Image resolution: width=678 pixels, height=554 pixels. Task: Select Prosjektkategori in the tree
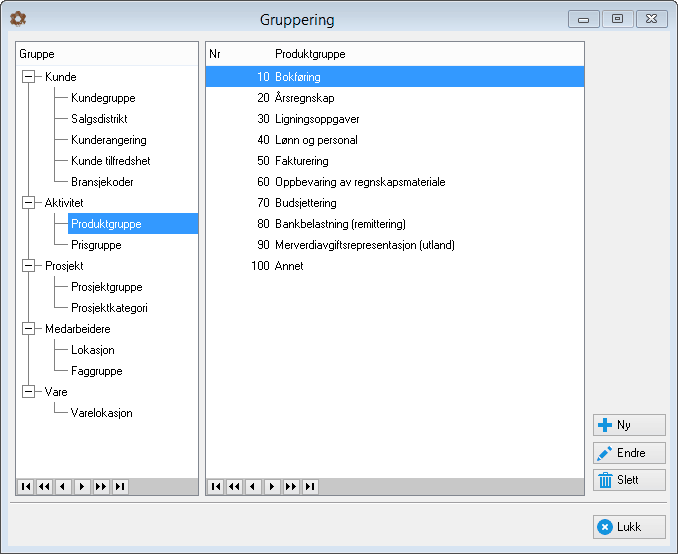[109, 307]
